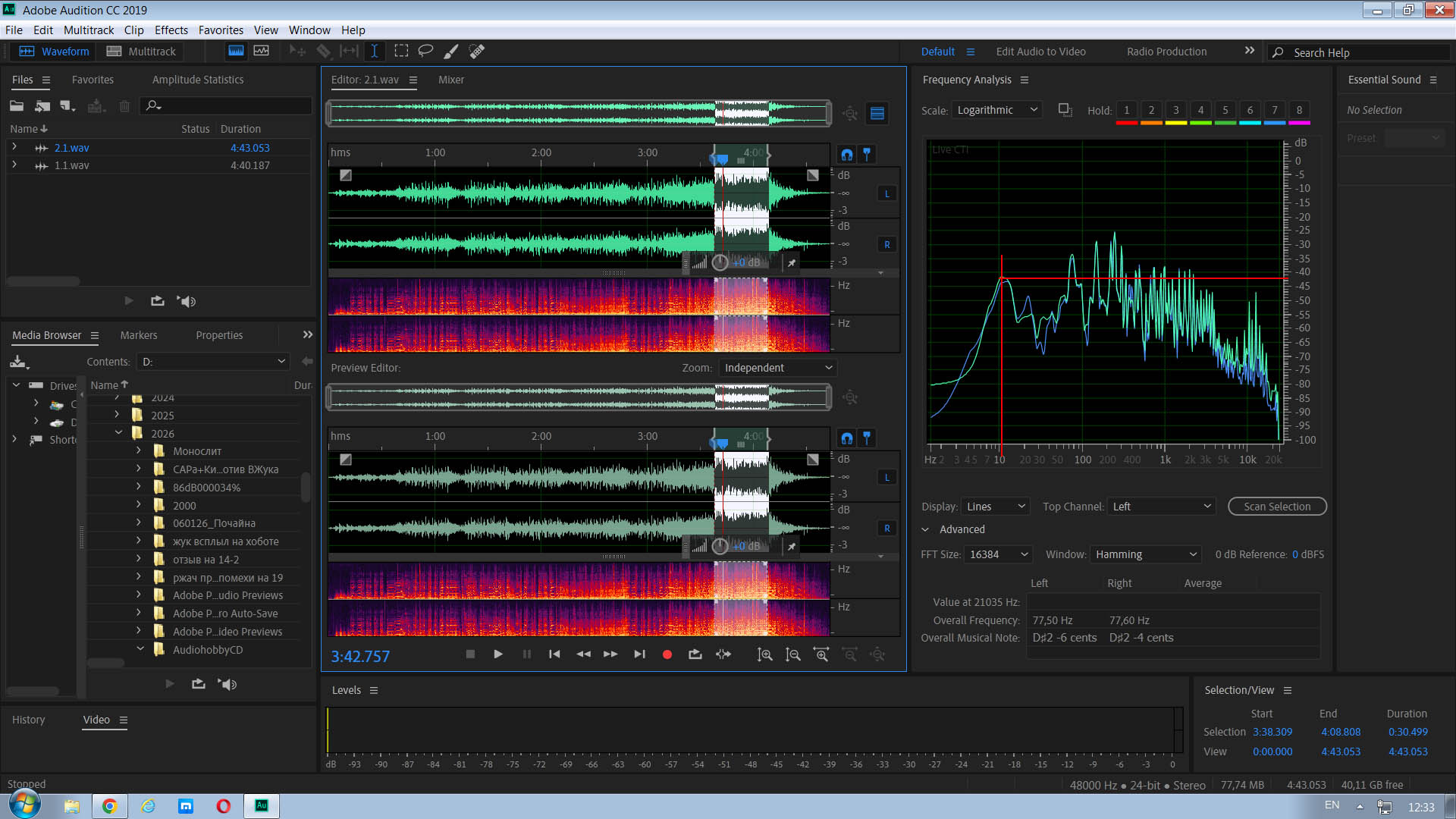
Task: Move playhead to next marker
Action: click(x=639, y=654)
